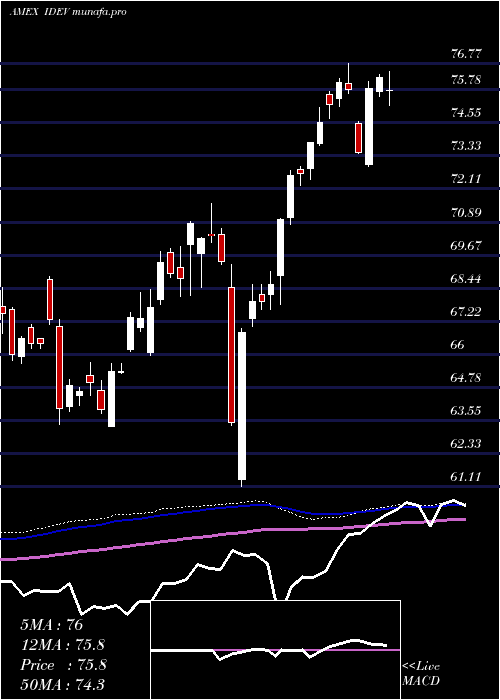Click the 5MA : 76 readout
The width and height of the screenshot is (500, 700).
[52, 625]
